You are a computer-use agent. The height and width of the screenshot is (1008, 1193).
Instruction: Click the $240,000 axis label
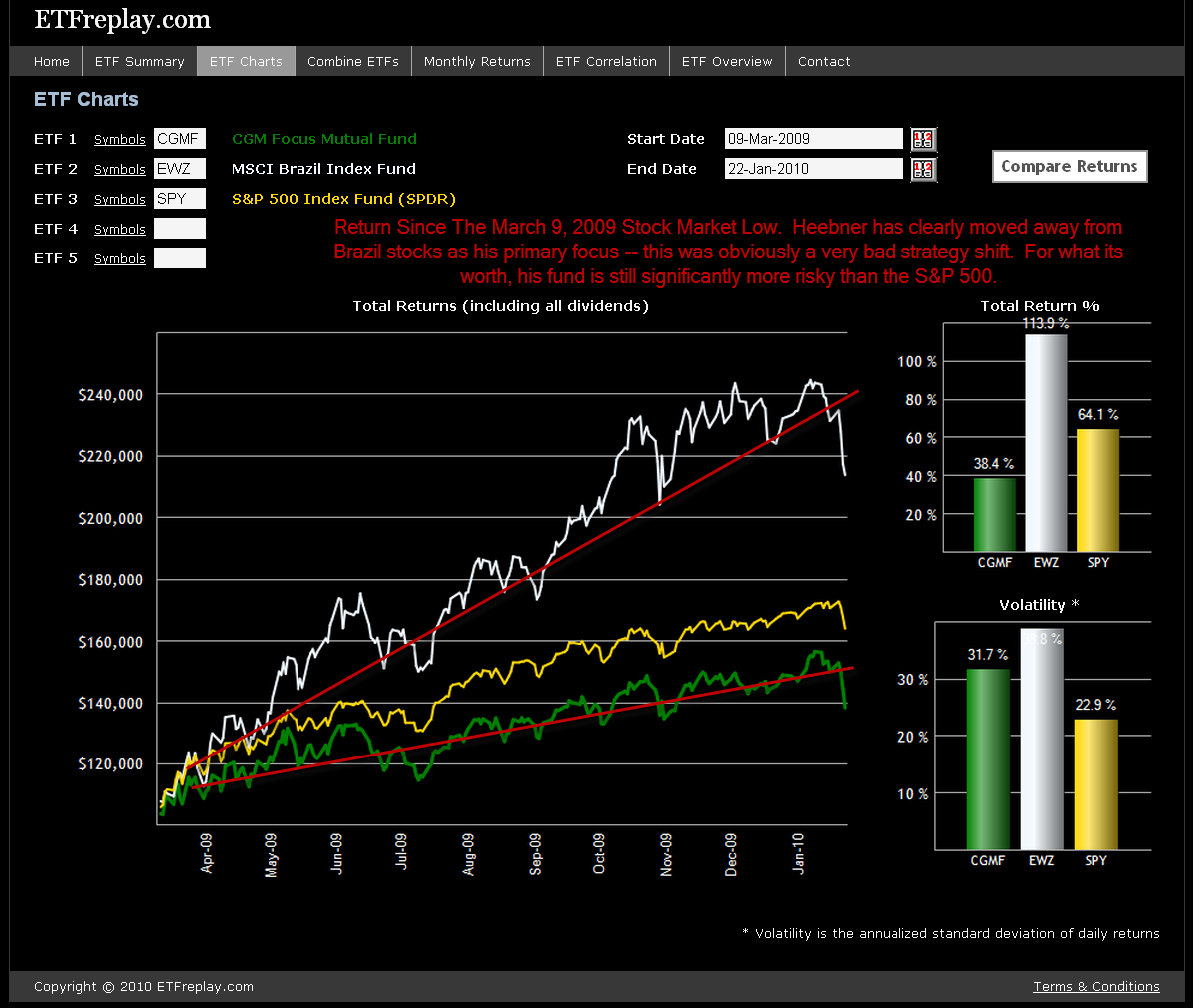point(111,395)
